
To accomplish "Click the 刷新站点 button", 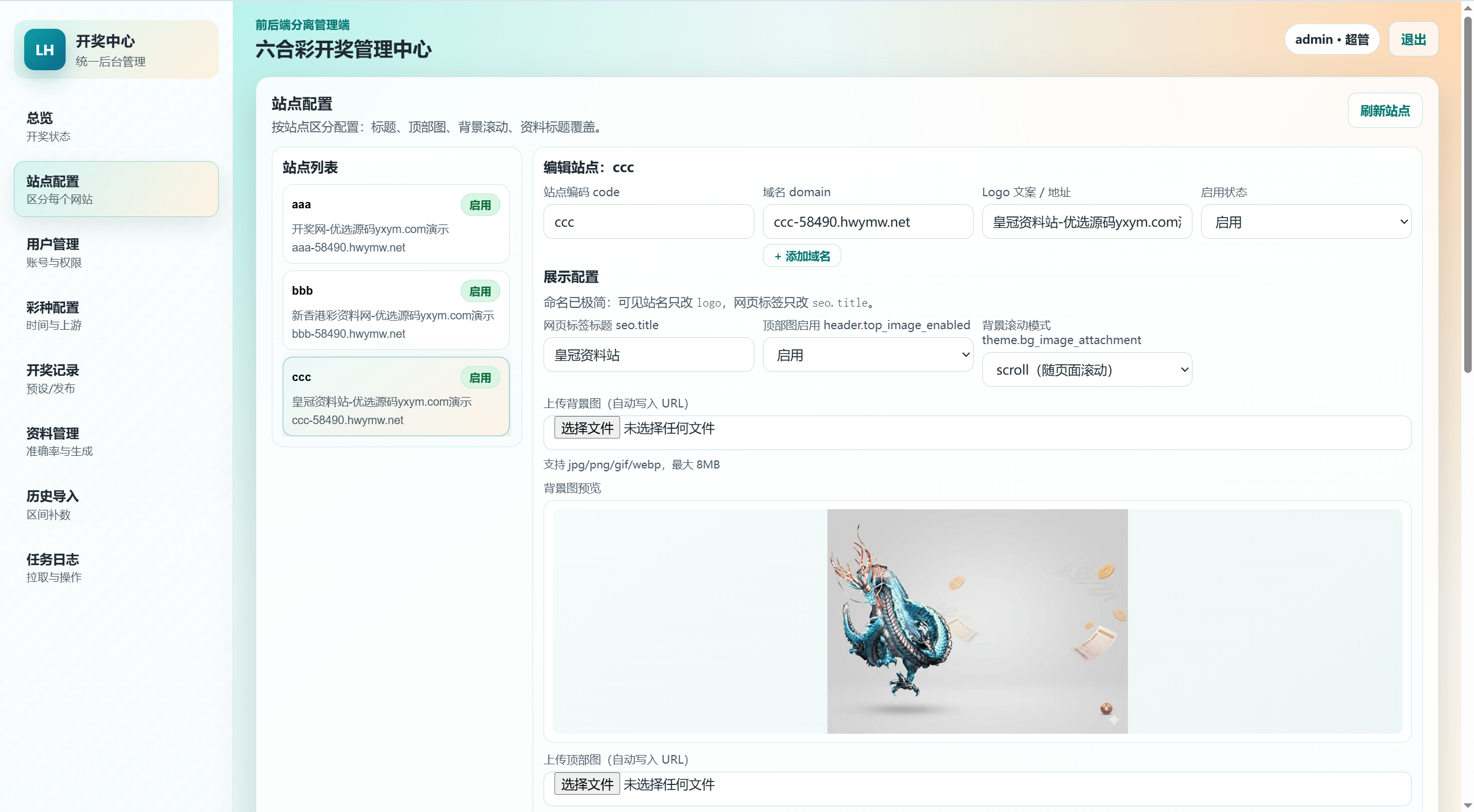I will coord(1385,110).
